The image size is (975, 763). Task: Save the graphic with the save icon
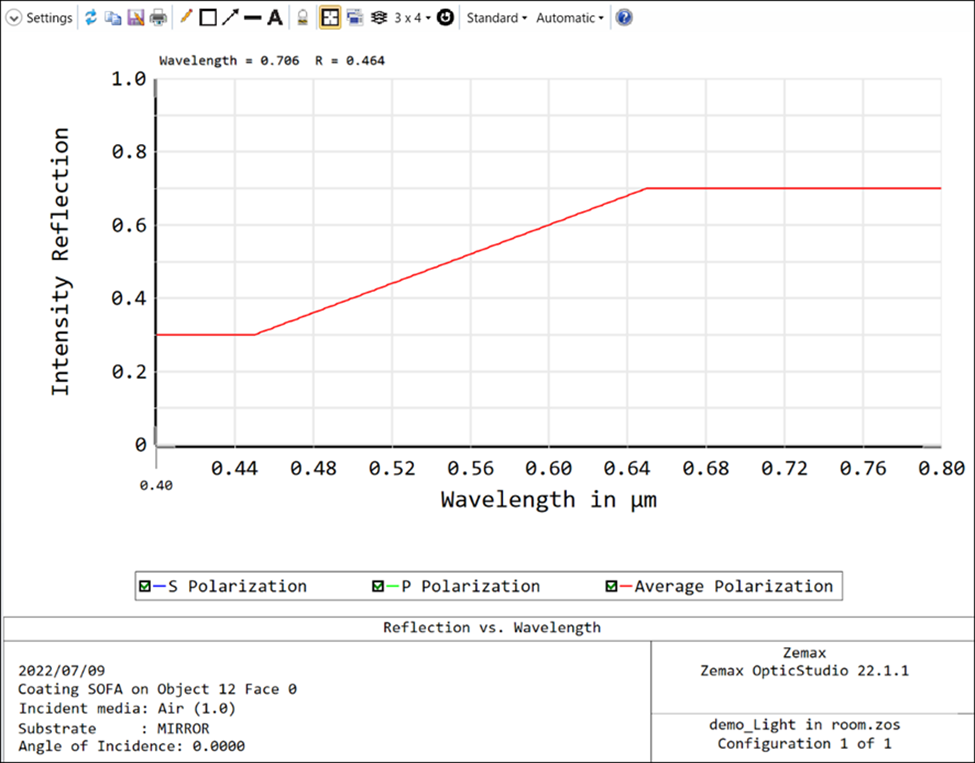coord(136,17)
